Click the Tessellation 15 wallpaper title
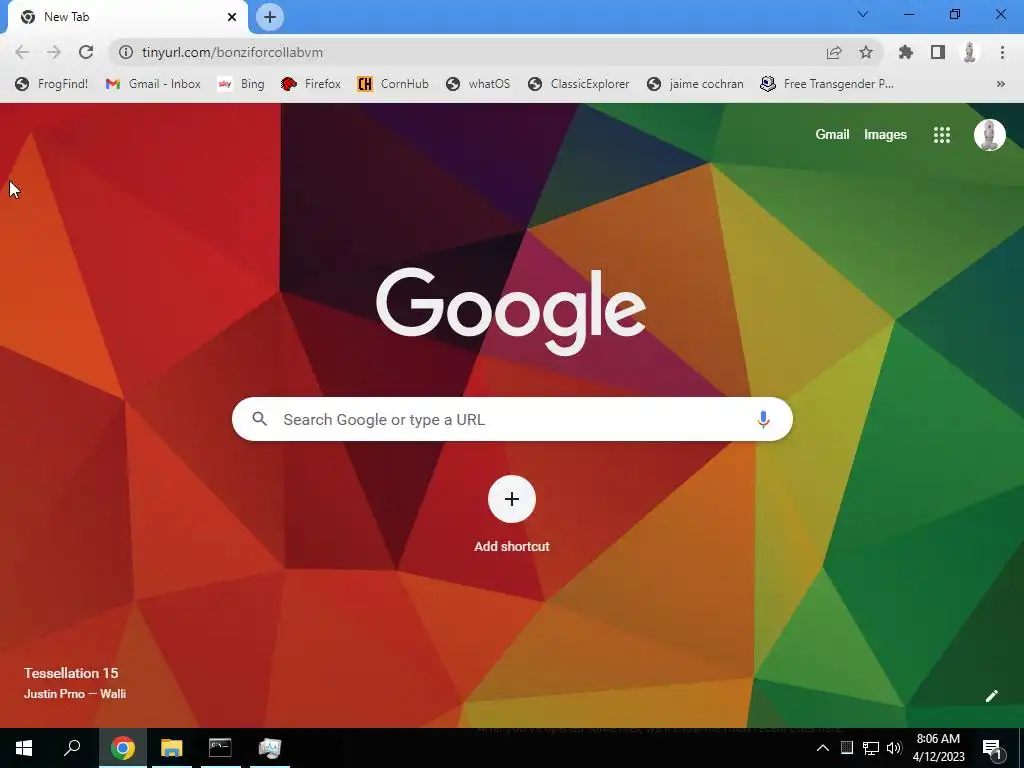Screen dimensions: 1024x768 click(71, 673)
